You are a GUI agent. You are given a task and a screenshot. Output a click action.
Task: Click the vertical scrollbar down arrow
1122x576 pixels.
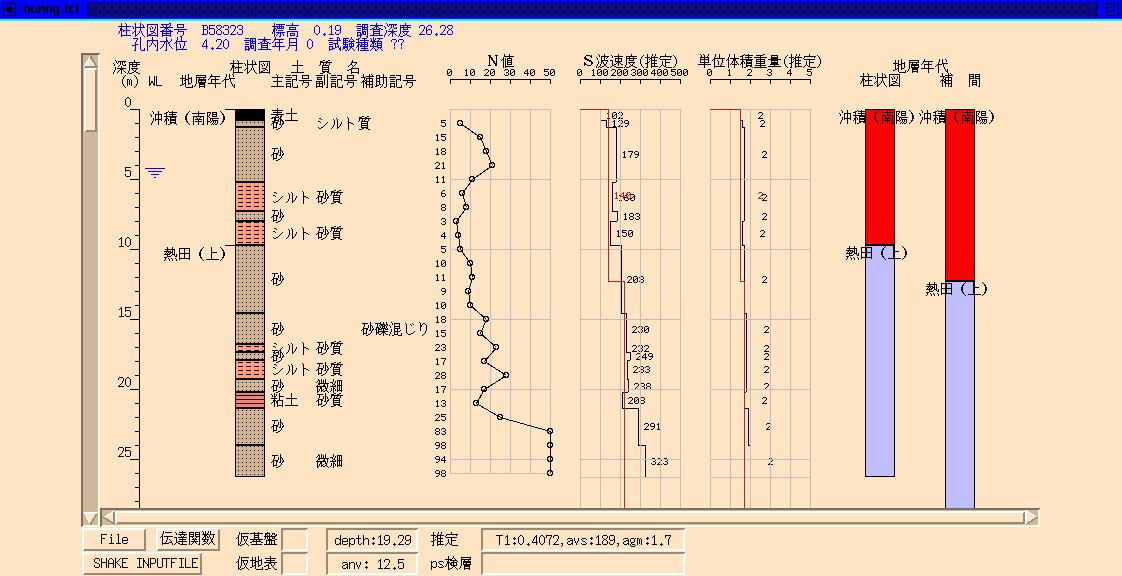coord(90,517)
